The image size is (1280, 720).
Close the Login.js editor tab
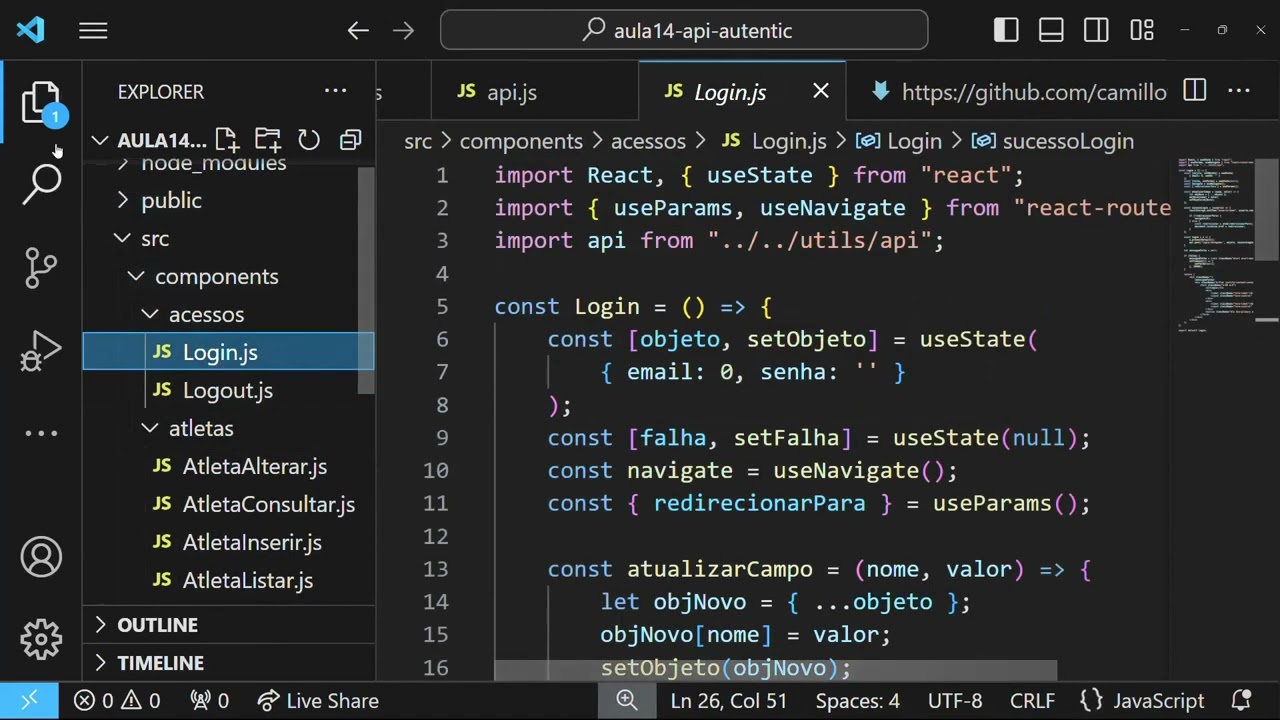pos(821,91)
